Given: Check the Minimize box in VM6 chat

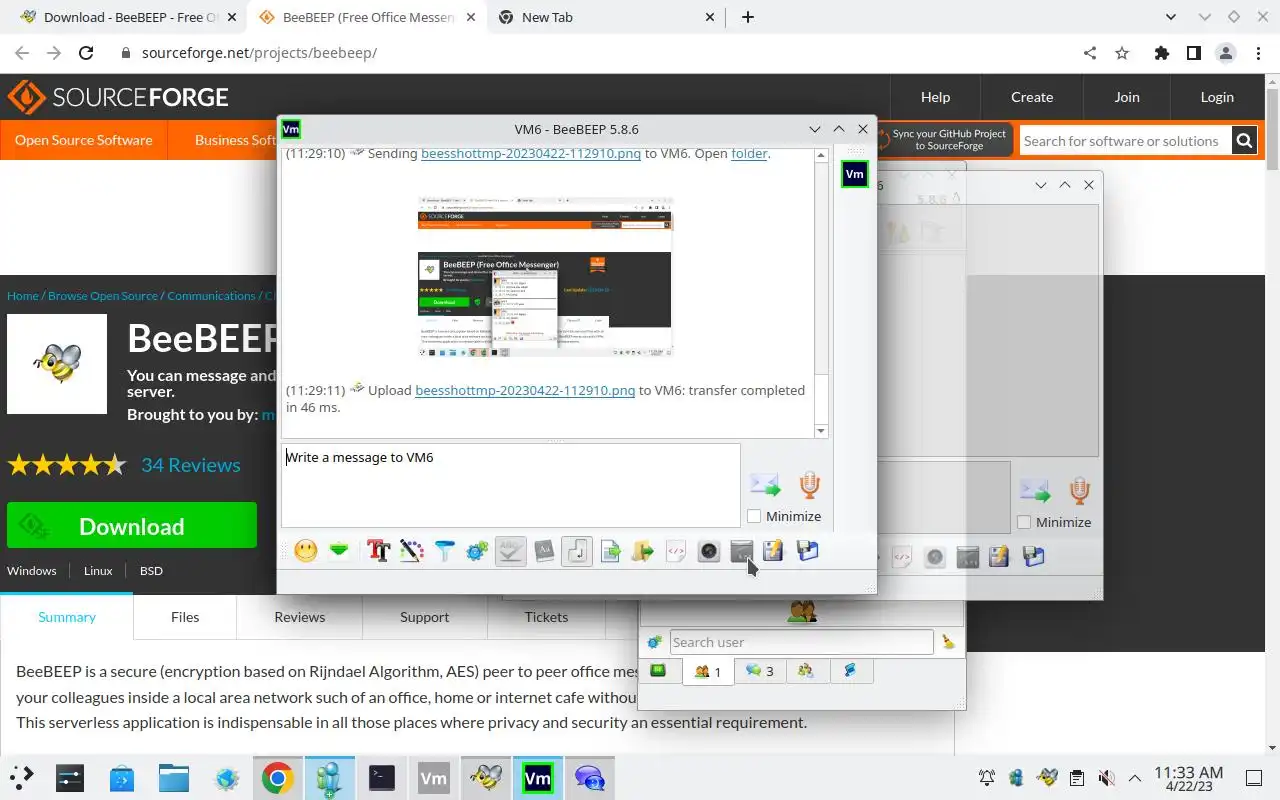Looking at the screenshot, I should 754,516.
